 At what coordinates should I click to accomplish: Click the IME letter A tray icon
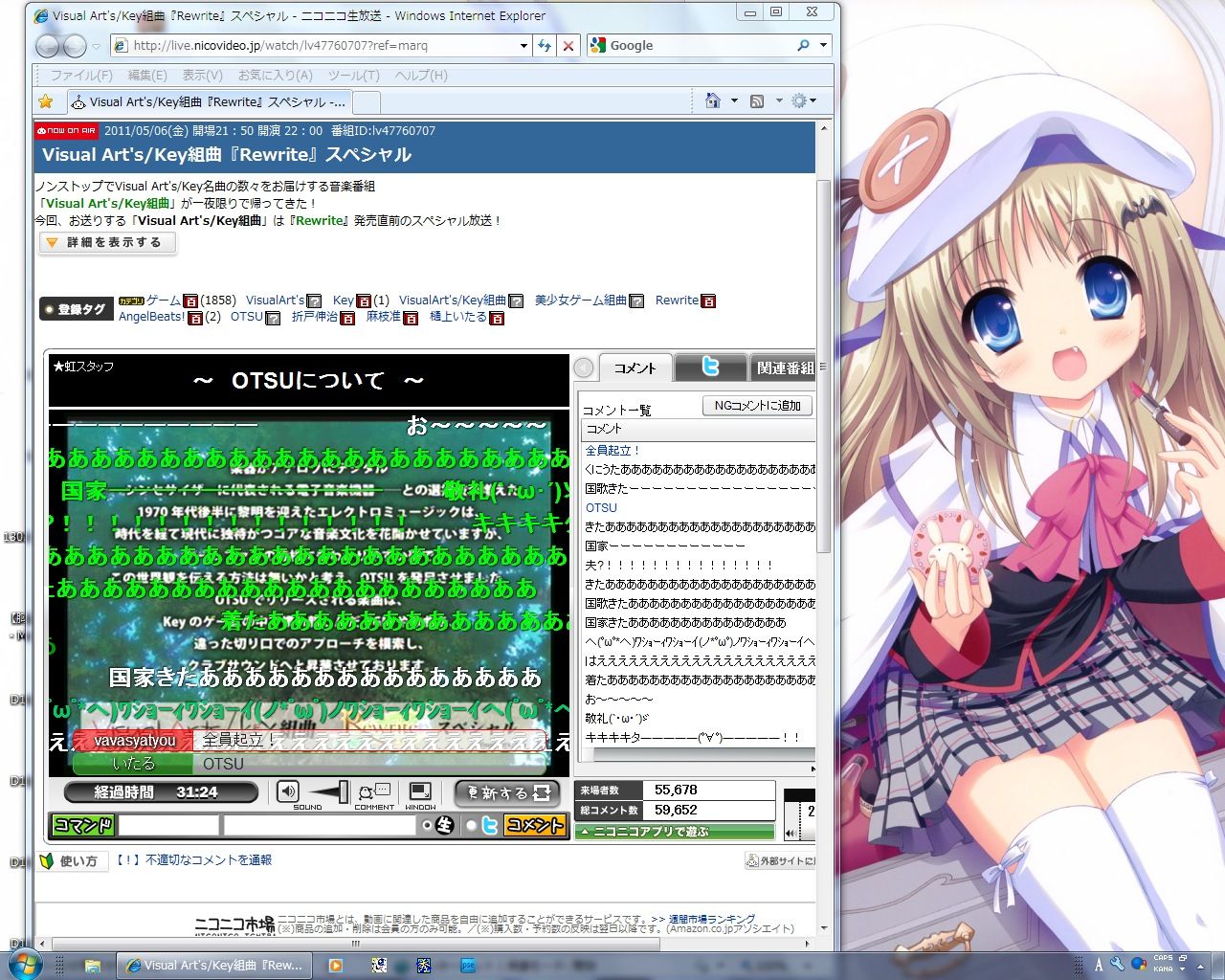point(1099,965)
